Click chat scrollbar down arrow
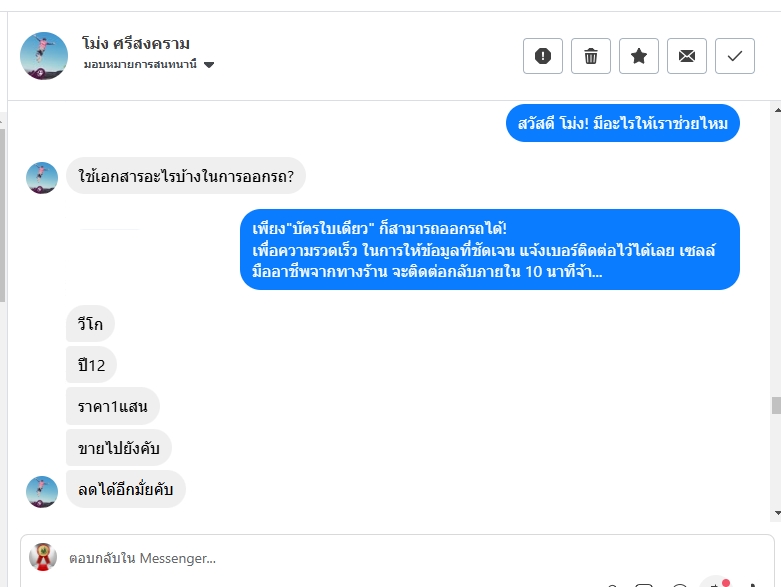This screenshot has width=781, height=587. 777,513
